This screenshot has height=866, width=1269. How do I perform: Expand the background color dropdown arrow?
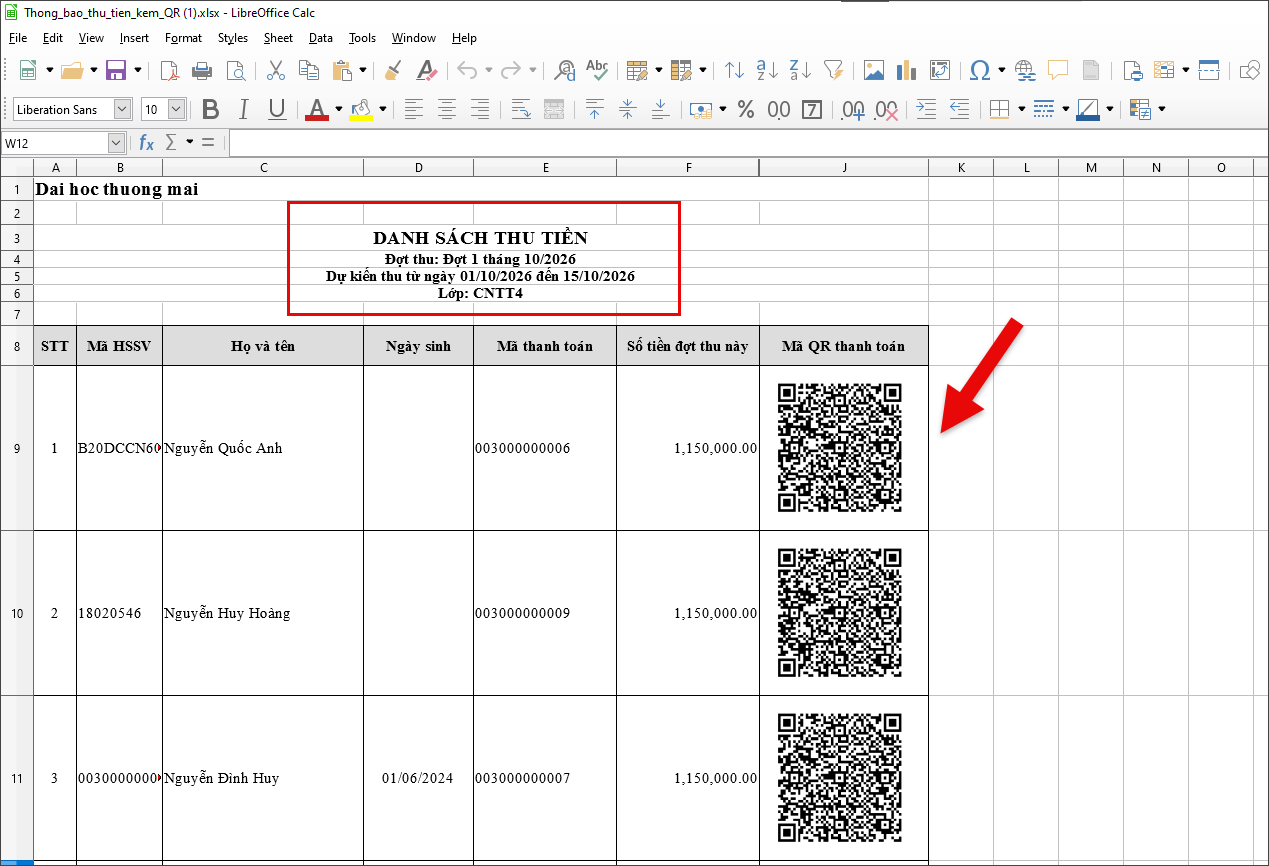[382, 109]
